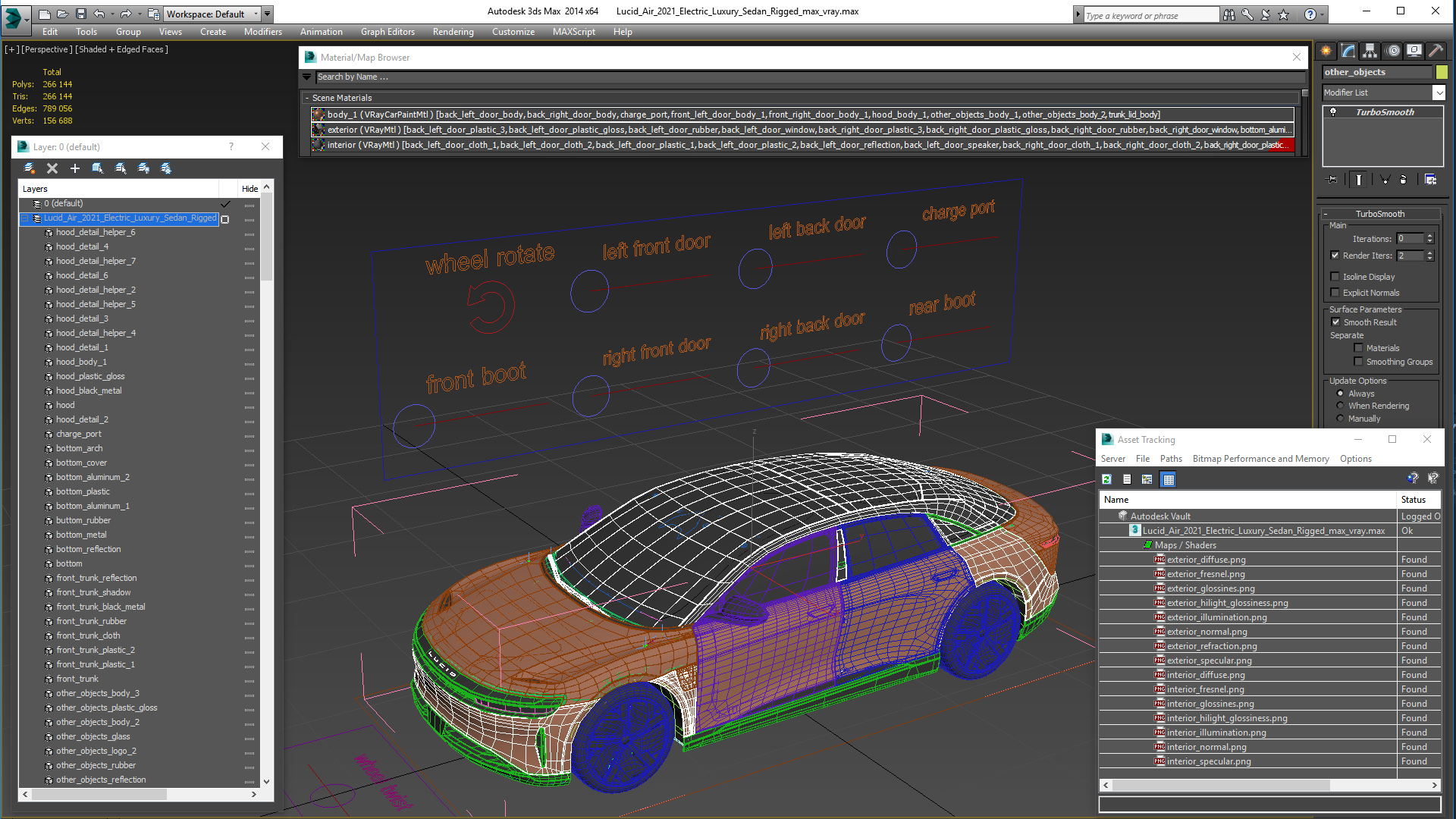The image size is (1456, 819).
Task: Click Table View icon in Asset Tracking toolbar
Action: click(x=1169, y=479)
